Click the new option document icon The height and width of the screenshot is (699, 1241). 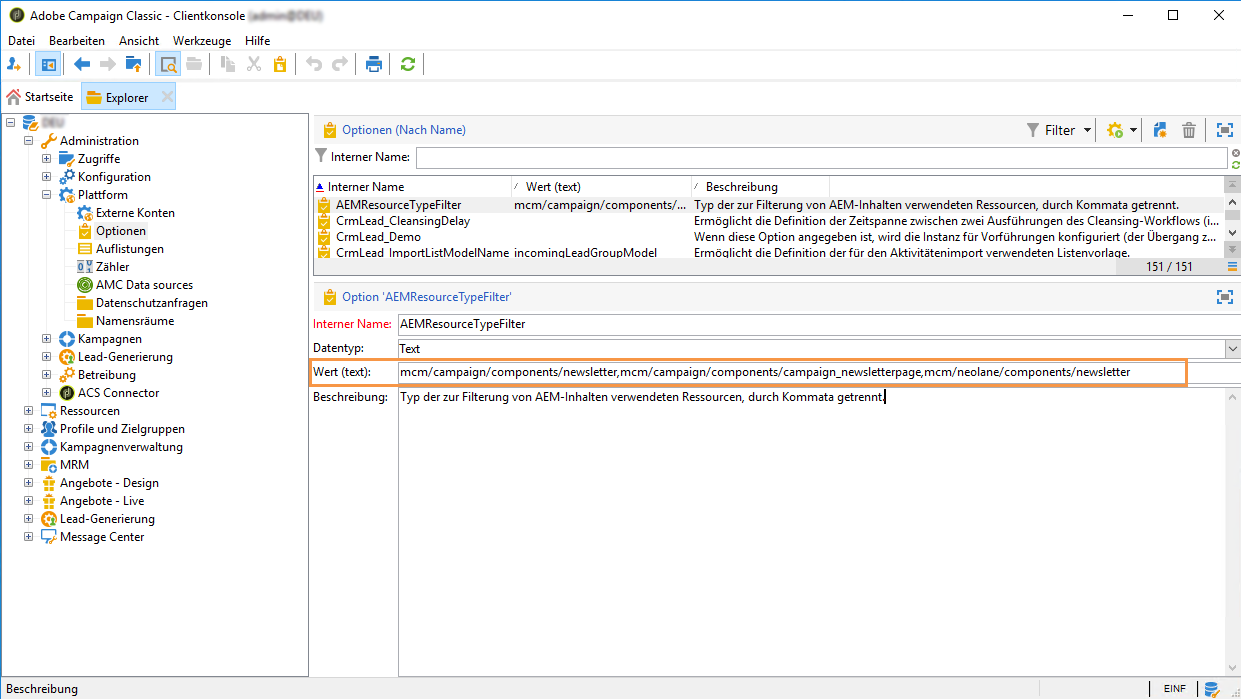1161,130
